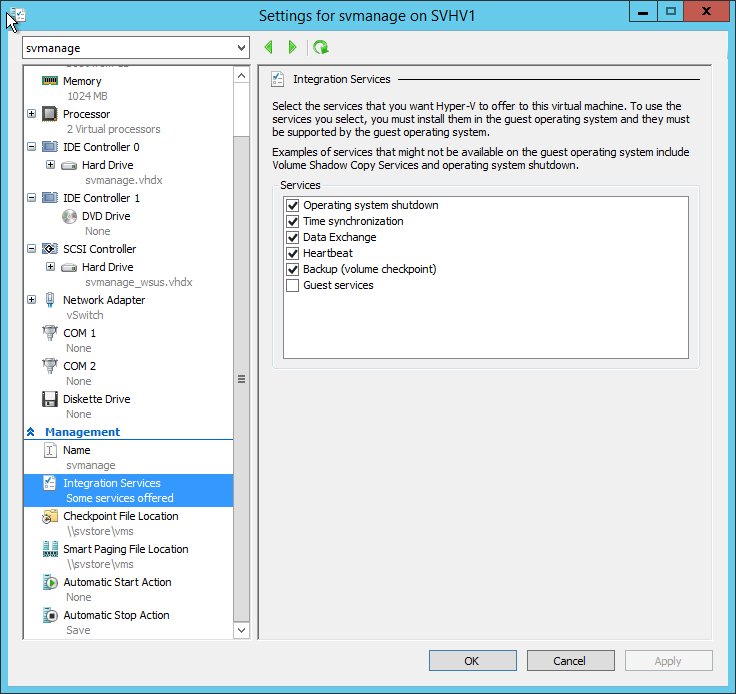Click the Diskette Drive floppy icon

click(51, 399)
